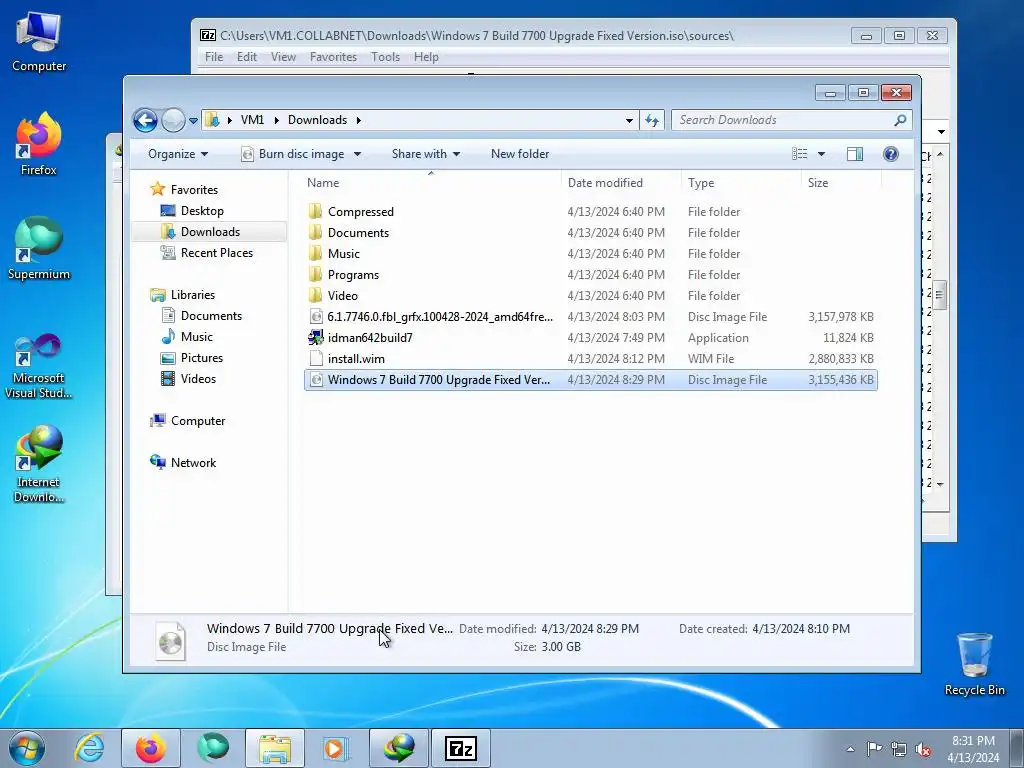Screen dimensions: 1024x768
Task: Refresh the Downloads folder view
Action: [x=652, y=120]
